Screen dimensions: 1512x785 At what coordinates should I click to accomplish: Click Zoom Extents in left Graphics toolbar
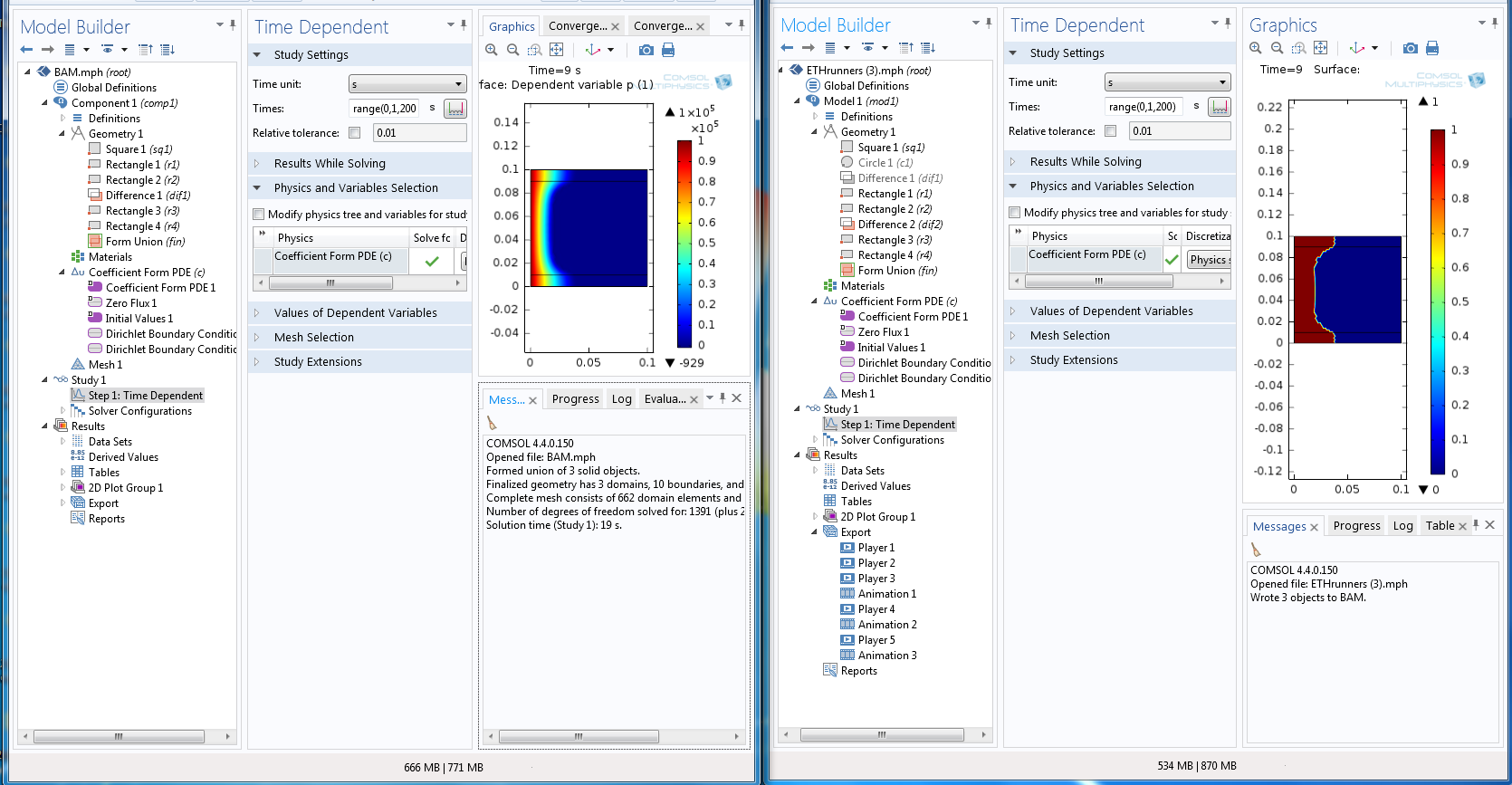(556, 50)
